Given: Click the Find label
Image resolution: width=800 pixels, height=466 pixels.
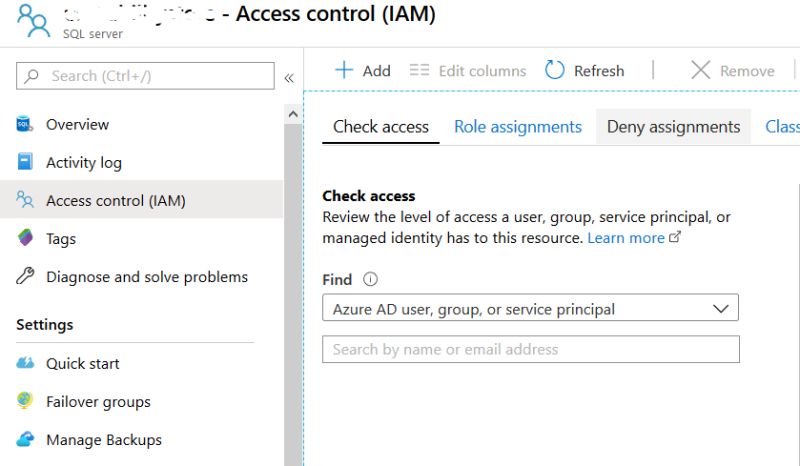Looking at the screenshot, I should coord(337,280).
